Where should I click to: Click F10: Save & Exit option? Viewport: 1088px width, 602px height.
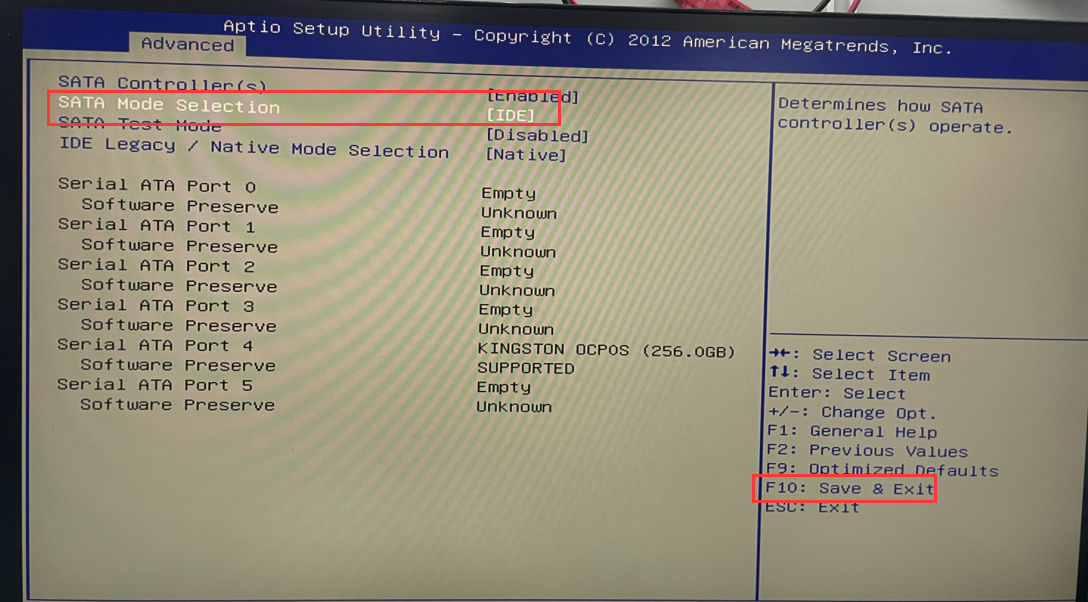point(843,489)
